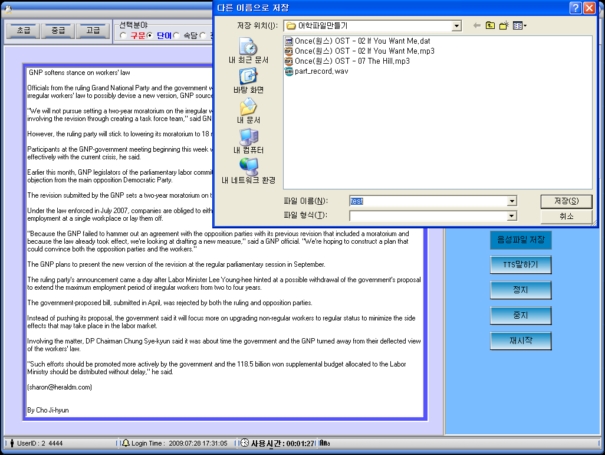
Task: Click the headline 'GNP softens stance on workers' law'
Action: tap(79, 73)
